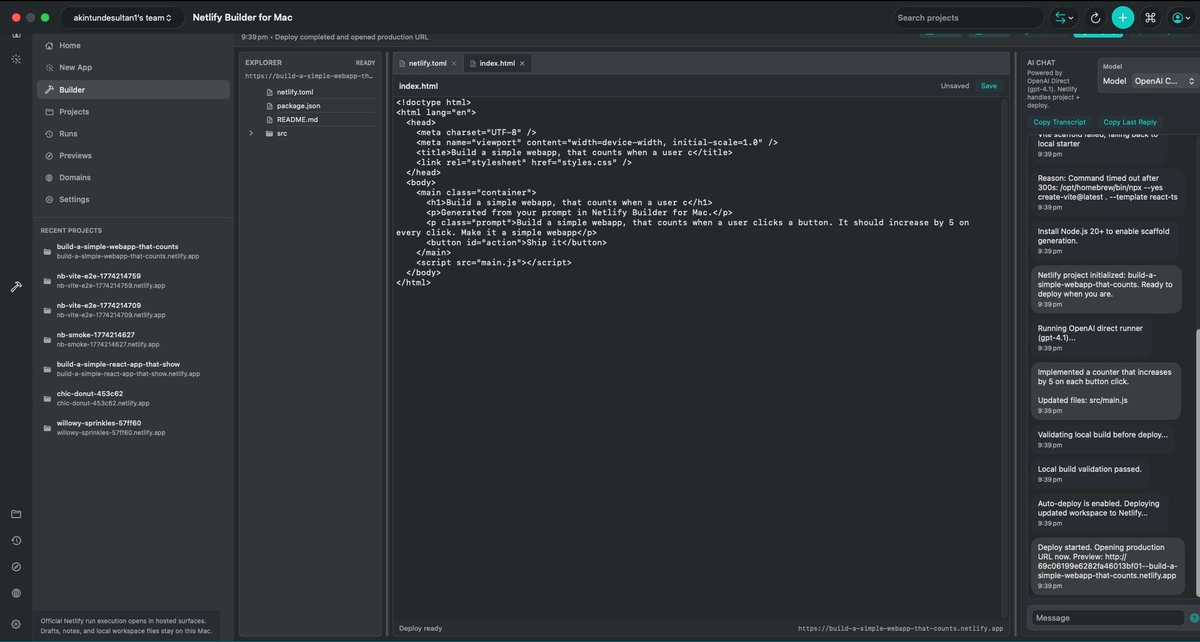Click the READY label in the Explorer header
The width and height of the screenshot is (1200, 642).
(x=365, y=63)
